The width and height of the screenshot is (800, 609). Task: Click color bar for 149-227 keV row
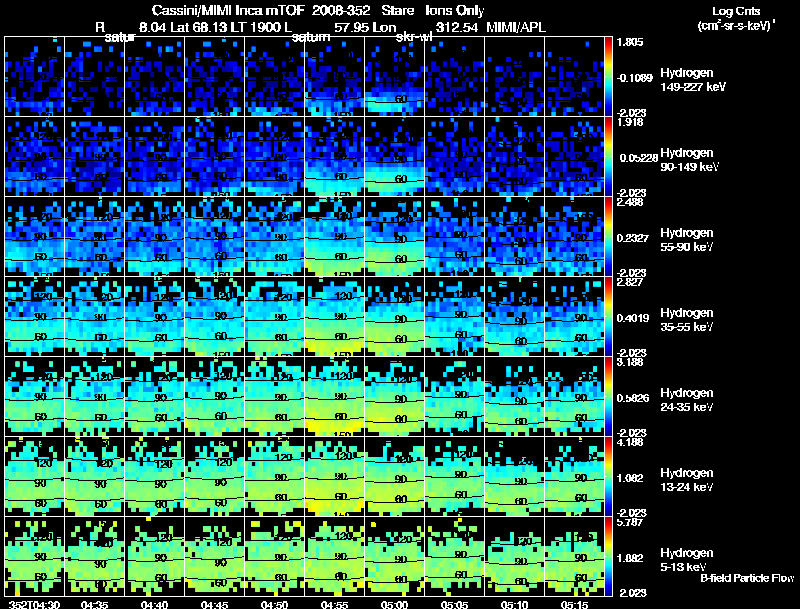coord(608,77)
